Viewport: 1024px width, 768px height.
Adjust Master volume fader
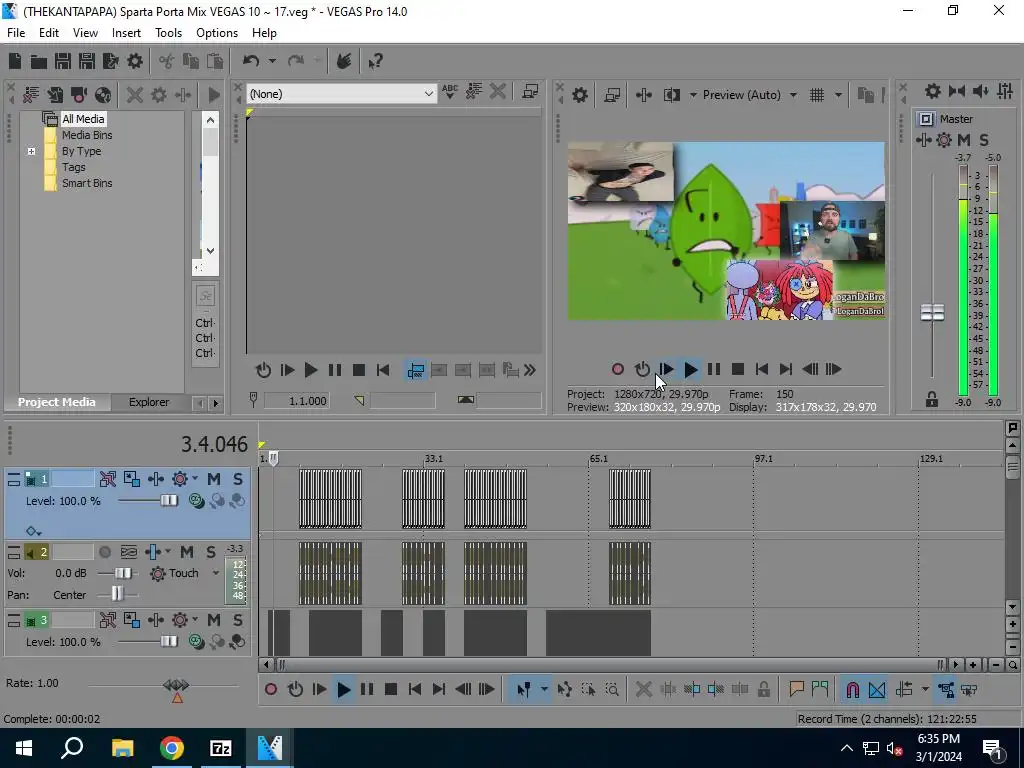coord(933,313)
